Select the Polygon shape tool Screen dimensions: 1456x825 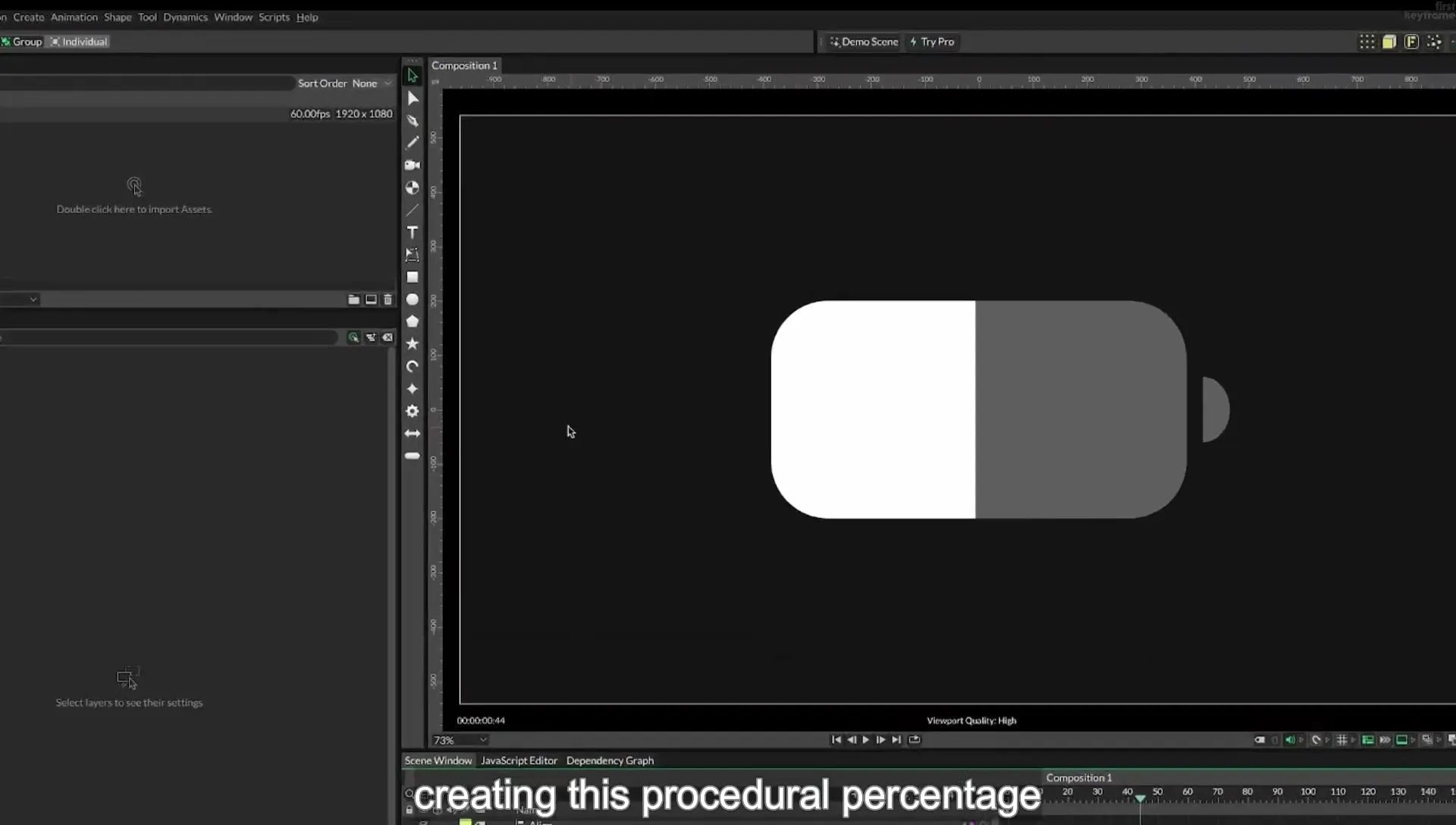coord(413,322)
